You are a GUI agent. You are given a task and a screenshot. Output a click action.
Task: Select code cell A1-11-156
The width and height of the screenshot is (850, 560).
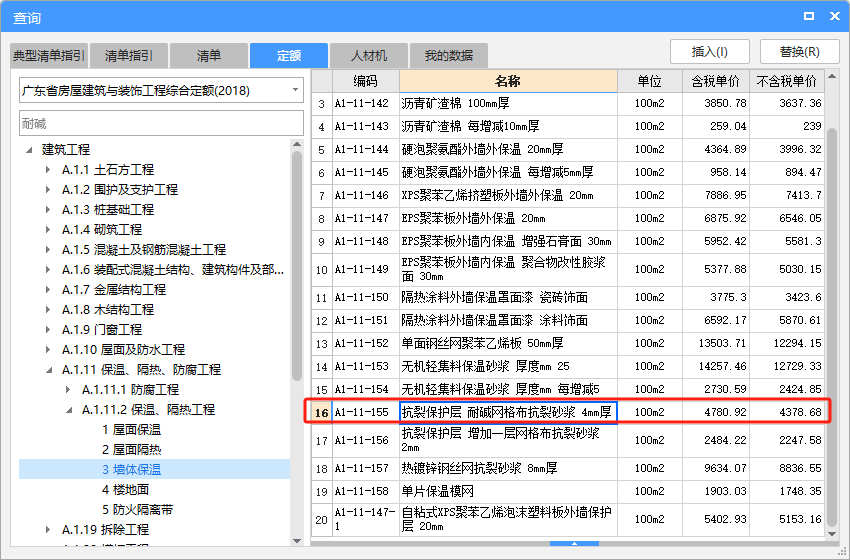365,440
